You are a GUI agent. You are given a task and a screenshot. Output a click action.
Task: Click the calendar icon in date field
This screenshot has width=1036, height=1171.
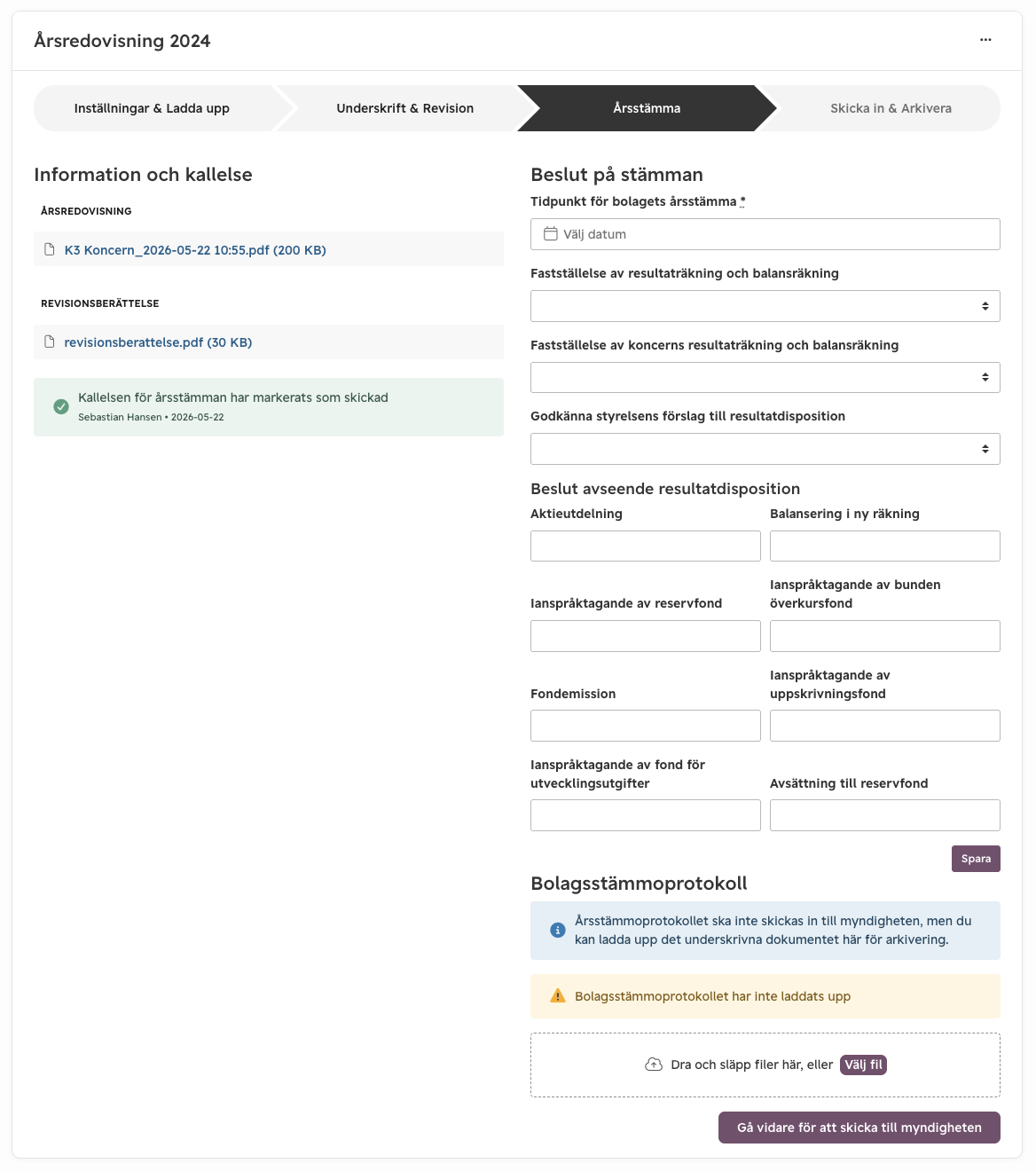tap(551, 234)
